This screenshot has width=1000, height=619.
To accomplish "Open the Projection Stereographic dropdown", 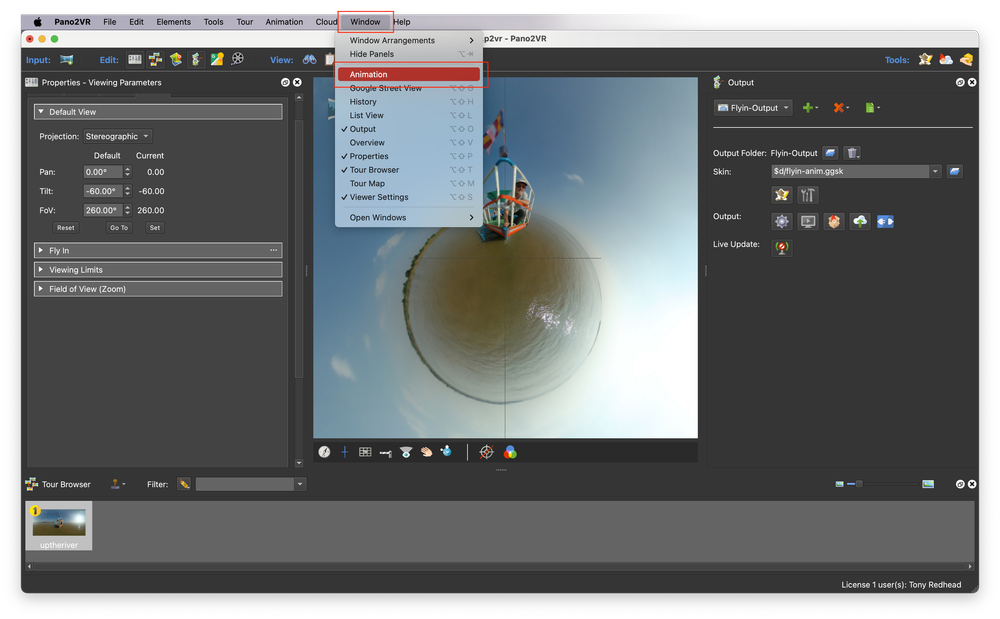I will point(118,136).
